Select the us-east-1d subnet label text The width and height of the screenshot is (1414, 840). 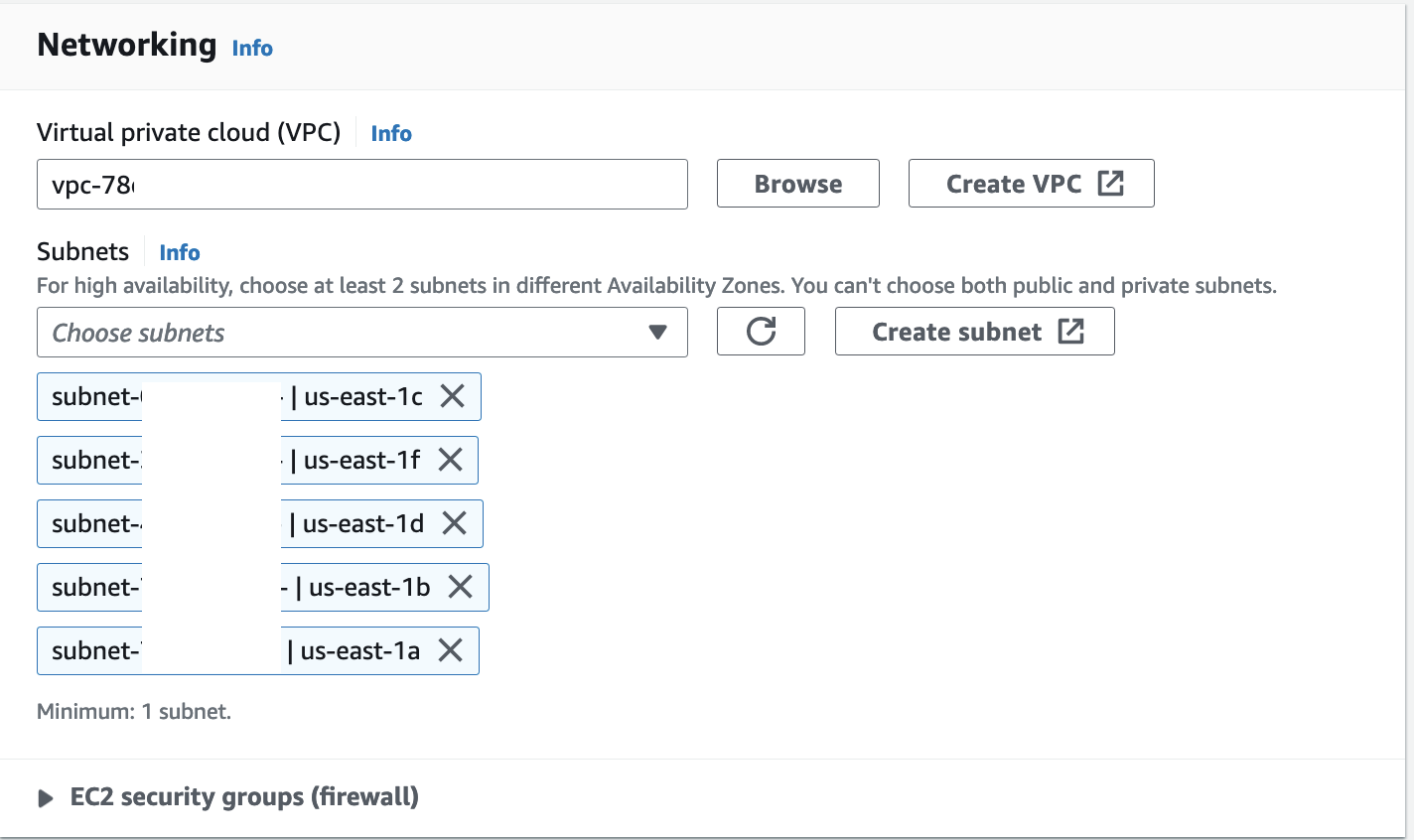click(x=363, y=523)
